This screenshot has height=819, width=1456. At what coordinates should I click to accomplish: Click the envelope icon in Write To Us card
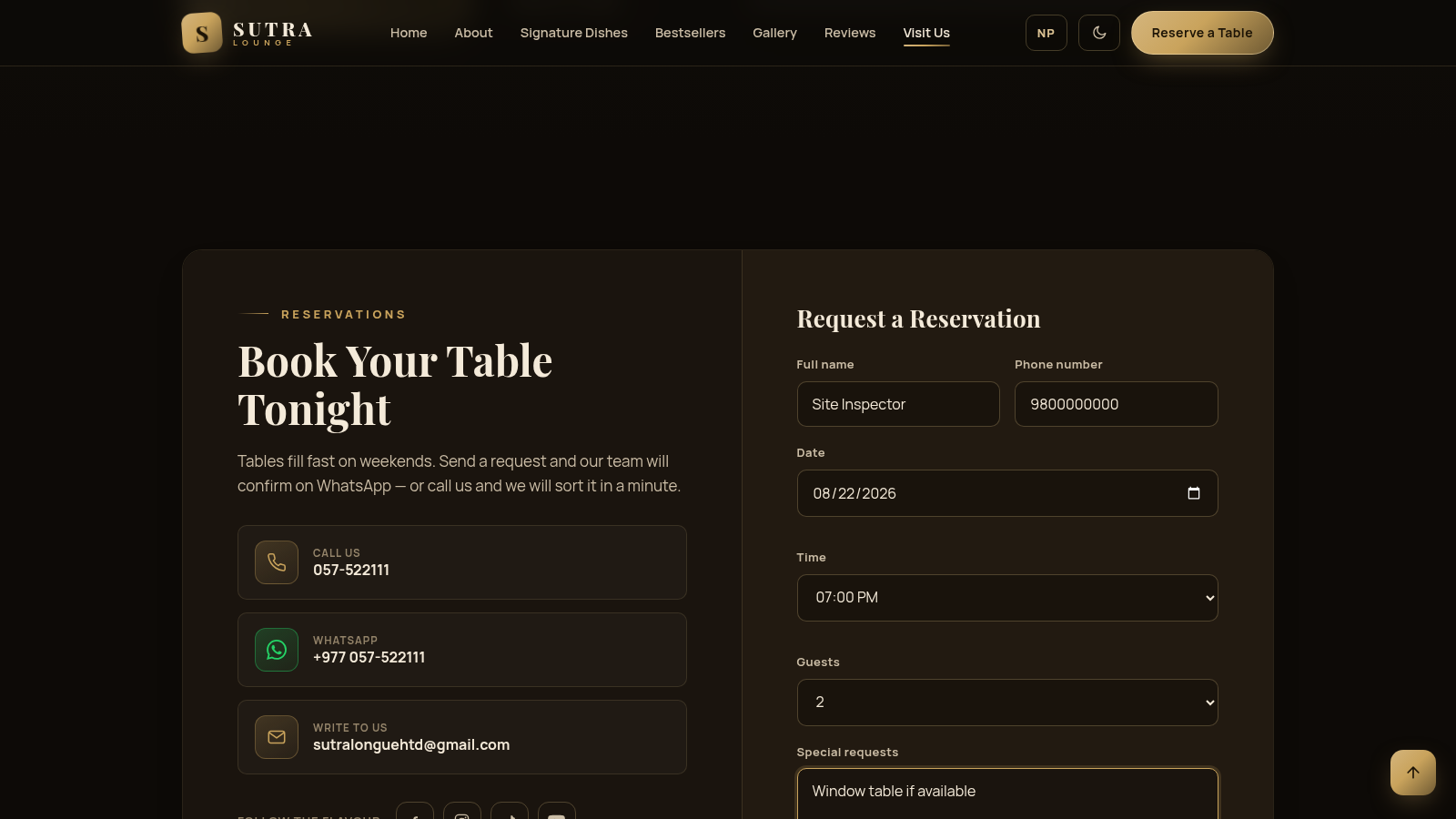tap(277, 737)
